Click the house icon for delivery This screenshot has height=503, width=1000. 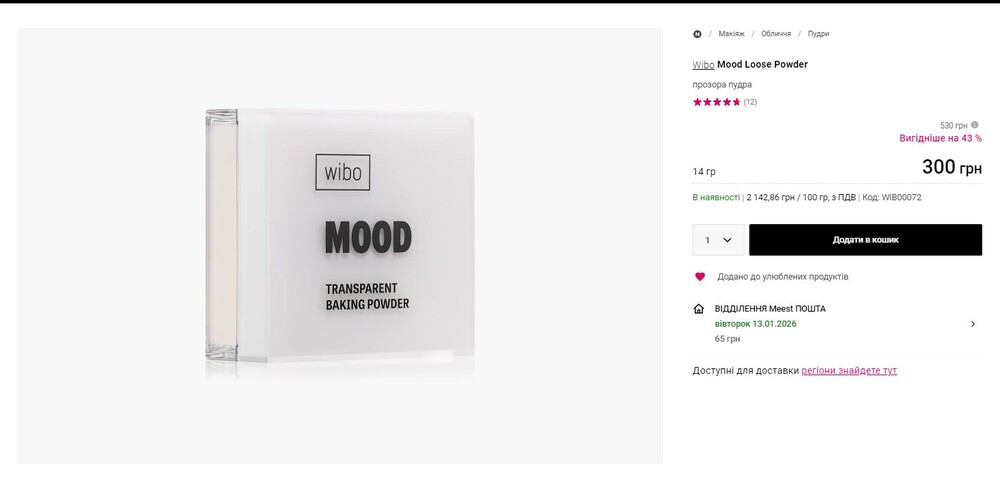(698, 309)
